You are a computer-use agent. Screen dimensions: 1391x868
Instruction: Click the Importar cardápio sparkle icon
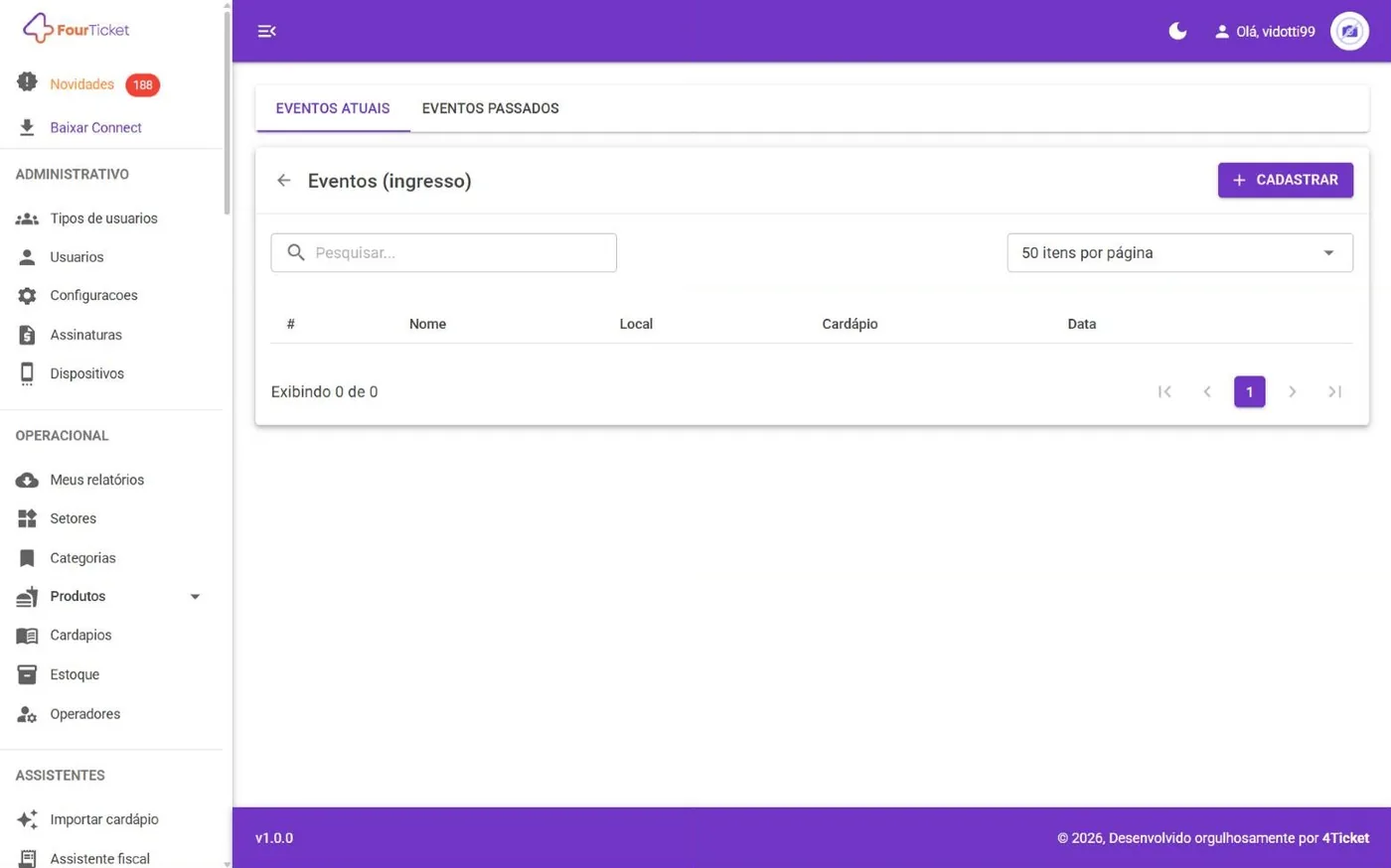click(27, 819)
